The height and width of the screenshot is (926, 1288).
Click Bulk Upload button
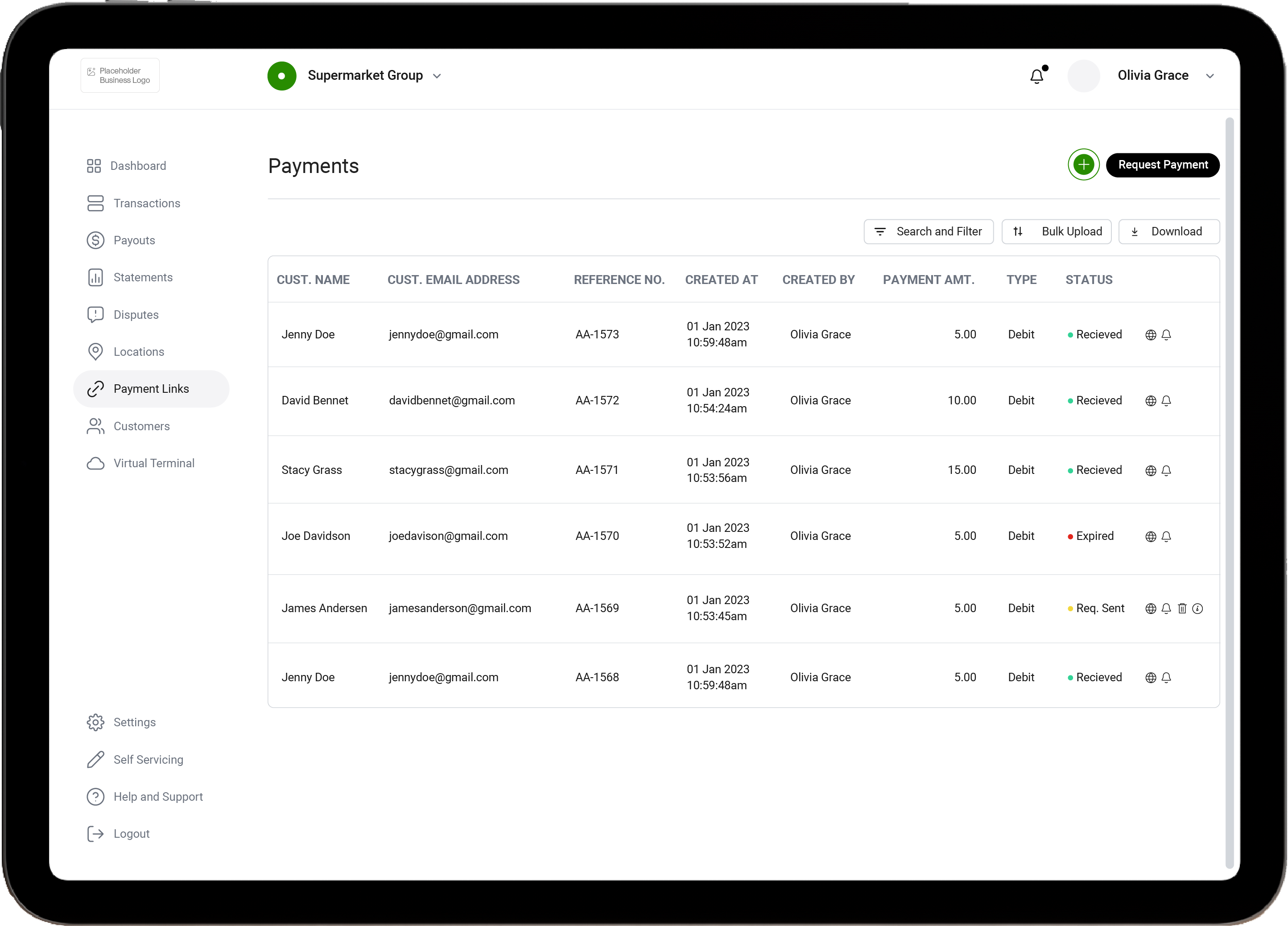click(1056, 232)
